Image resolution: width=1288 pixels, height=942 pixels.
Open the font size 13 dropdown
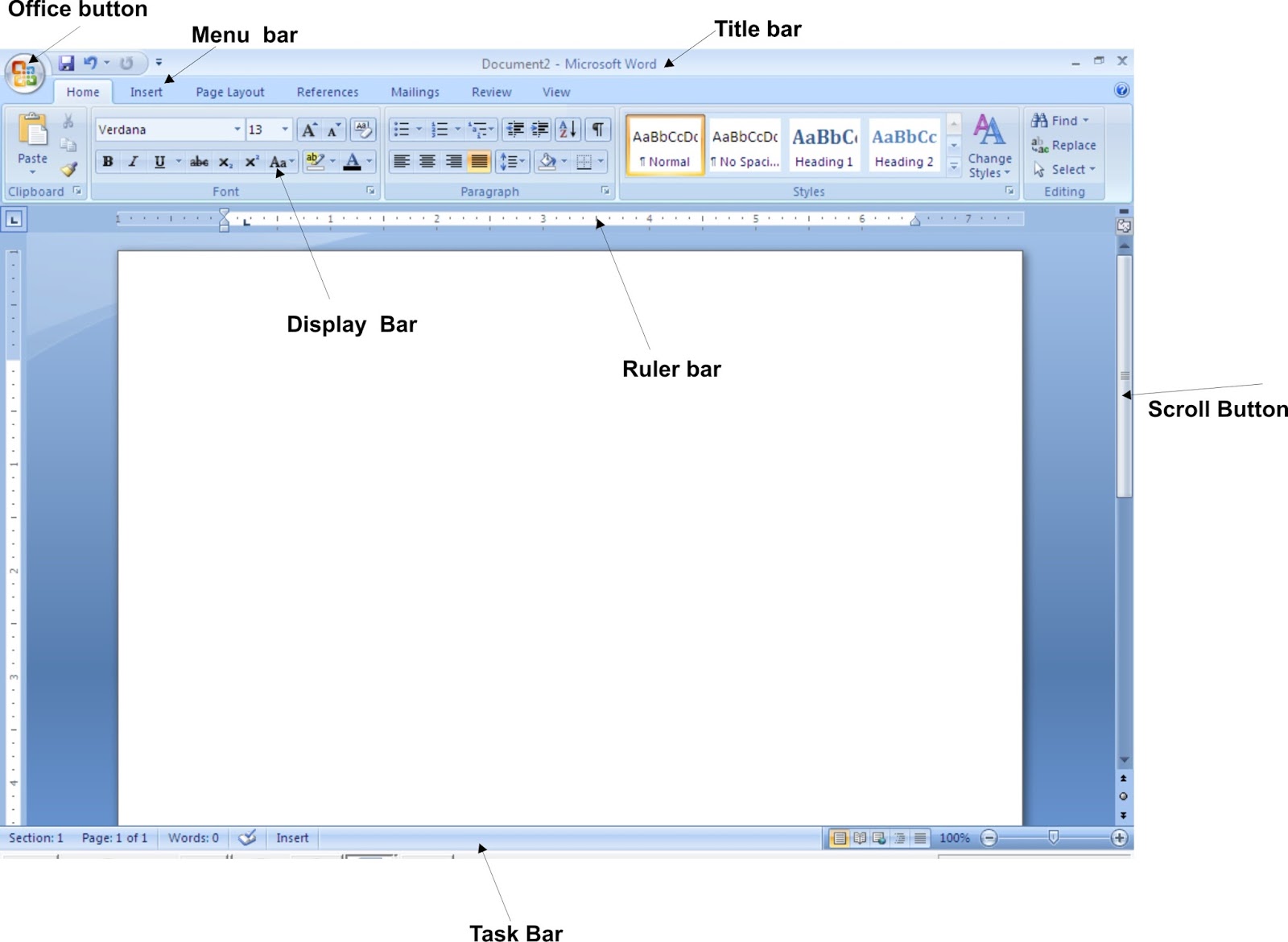coord(284,130)
